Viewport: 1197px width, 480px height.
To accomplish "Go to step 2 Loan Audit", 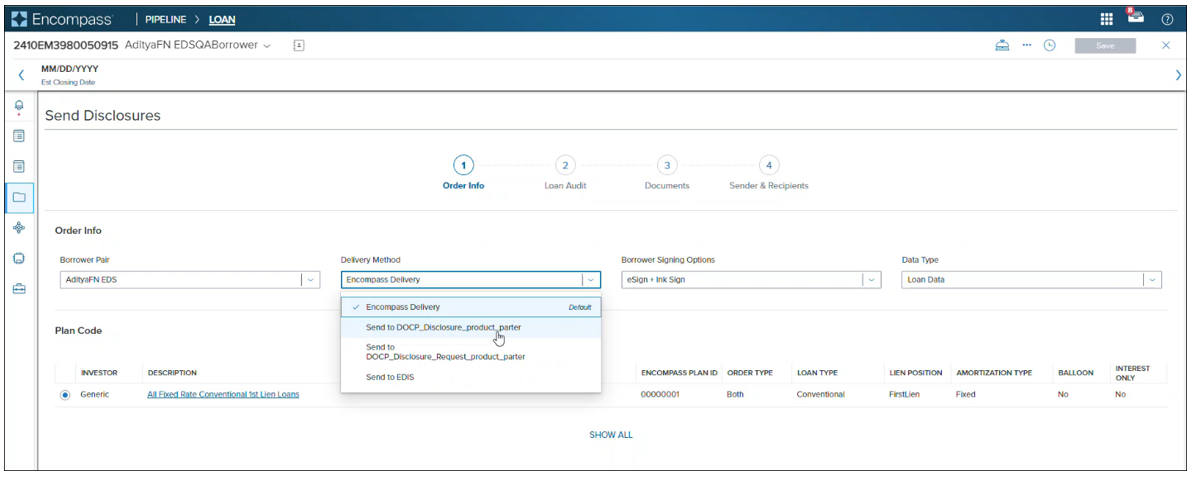I will pos(565,166).
